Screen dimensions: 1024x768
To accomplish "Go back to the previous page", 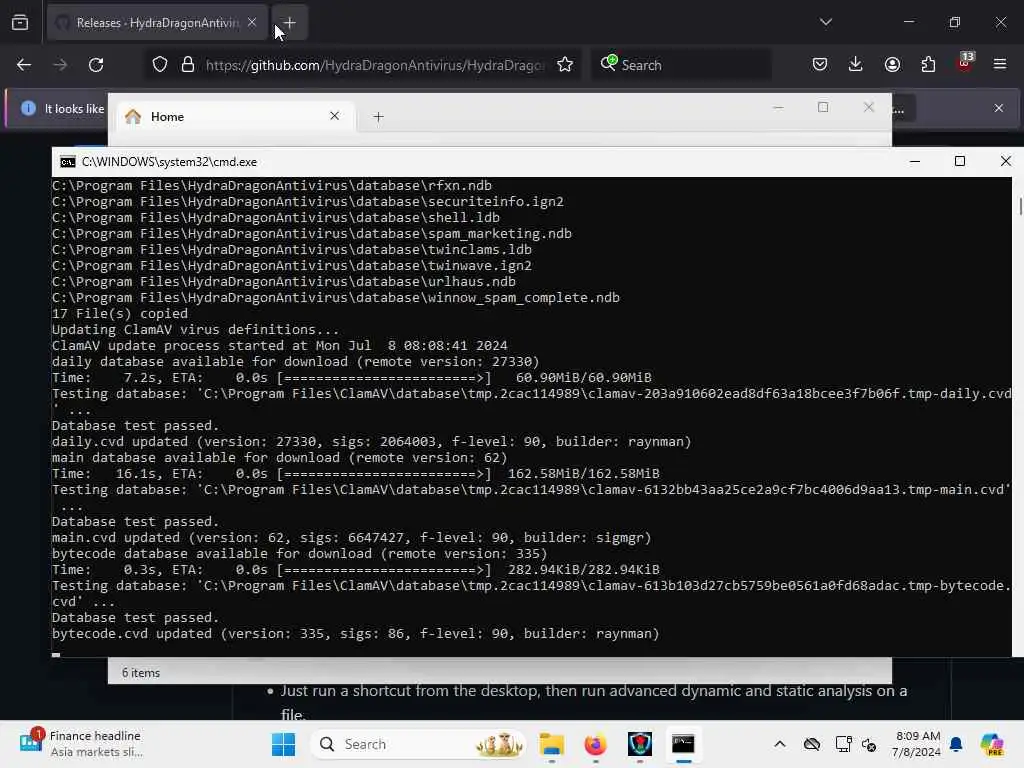I will click(24, 65).
